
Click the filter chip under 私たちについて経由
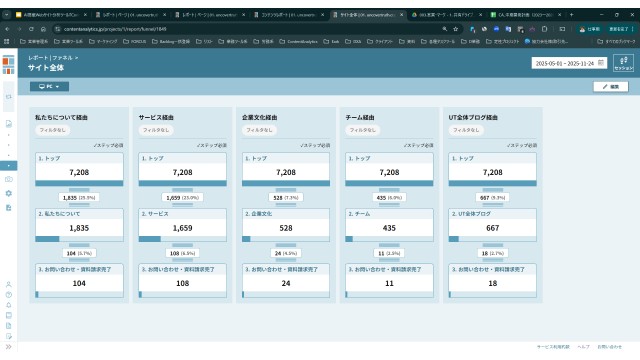[52, 130]
